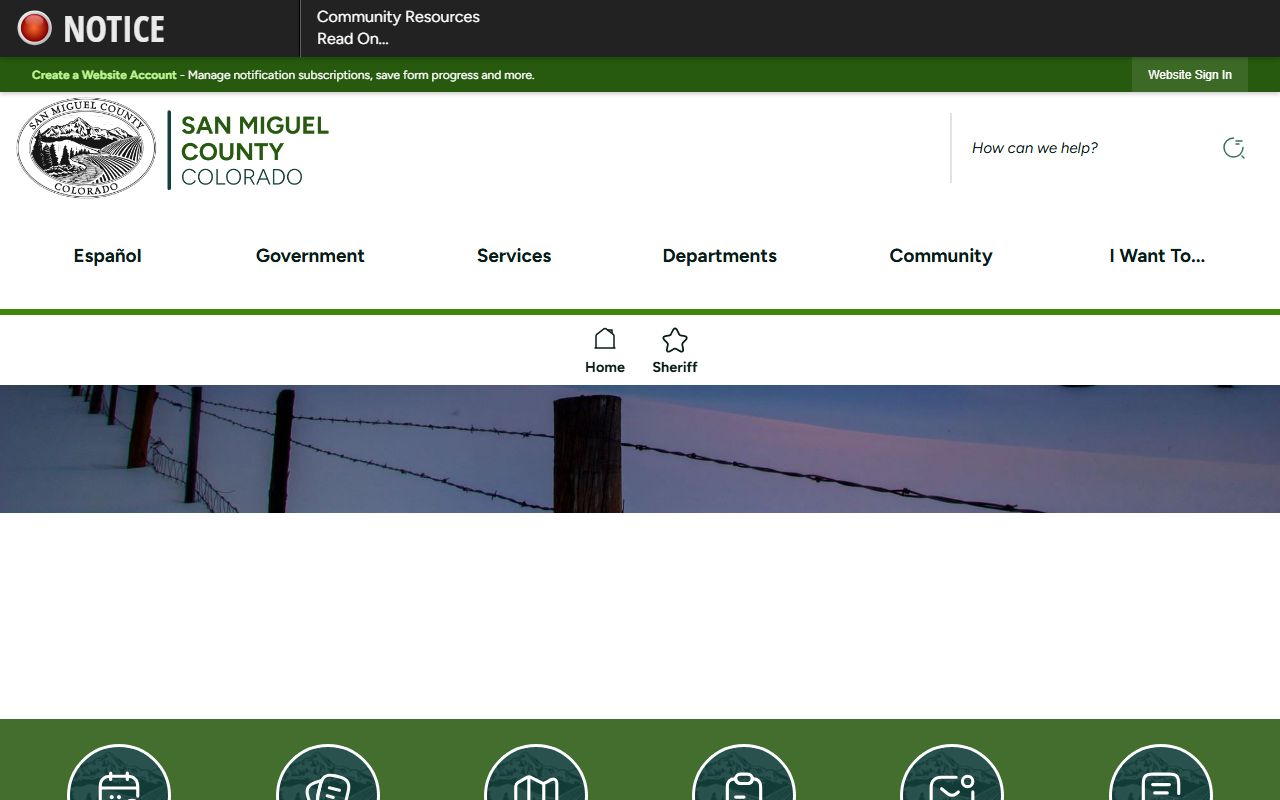Screen dimensions: 1280x800
Task: Open the Community menu
Action: click(x=941, y=256)
